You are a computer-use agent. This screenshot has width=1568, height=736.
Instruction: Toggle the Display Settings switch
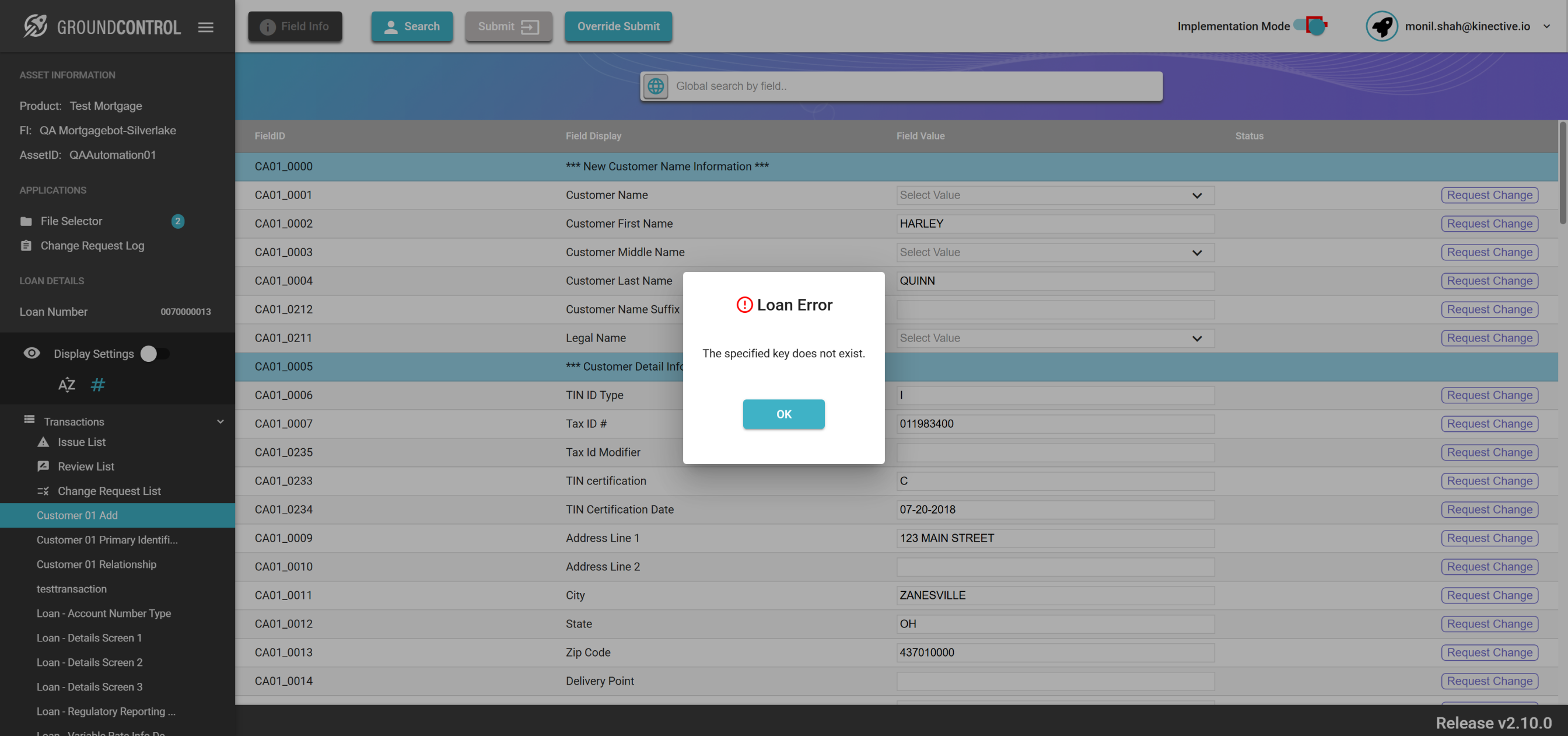coord(155,353)
